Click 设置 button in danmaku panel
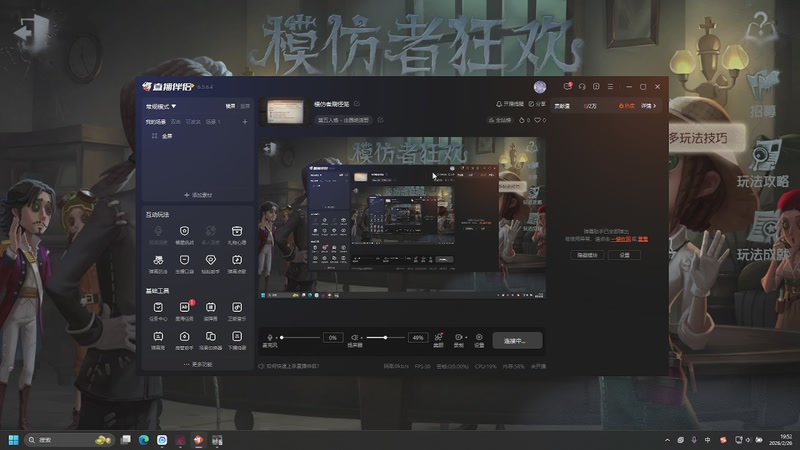This screenshot has height=450, width=800. [624, 255]
